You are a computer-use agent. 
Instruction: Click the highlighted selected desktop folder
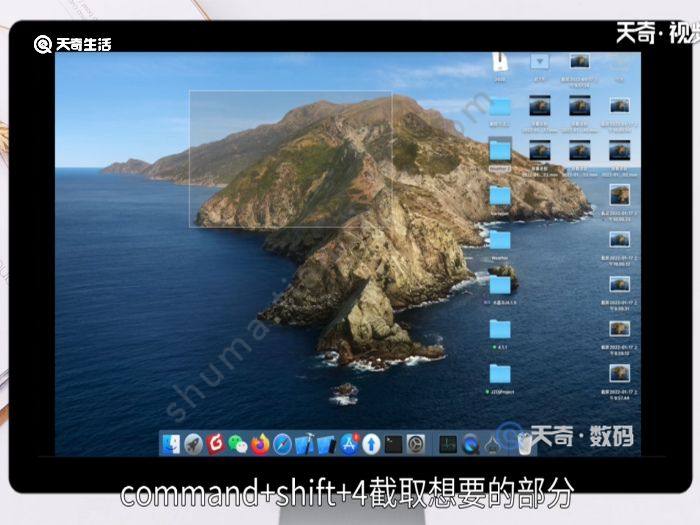coord(500,150)
